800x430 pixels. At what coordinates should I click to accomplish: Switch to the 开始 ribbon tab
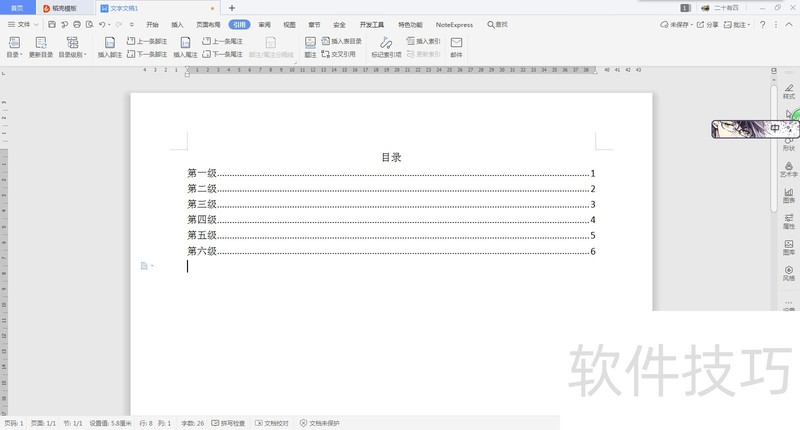click(x=152, y=24)
